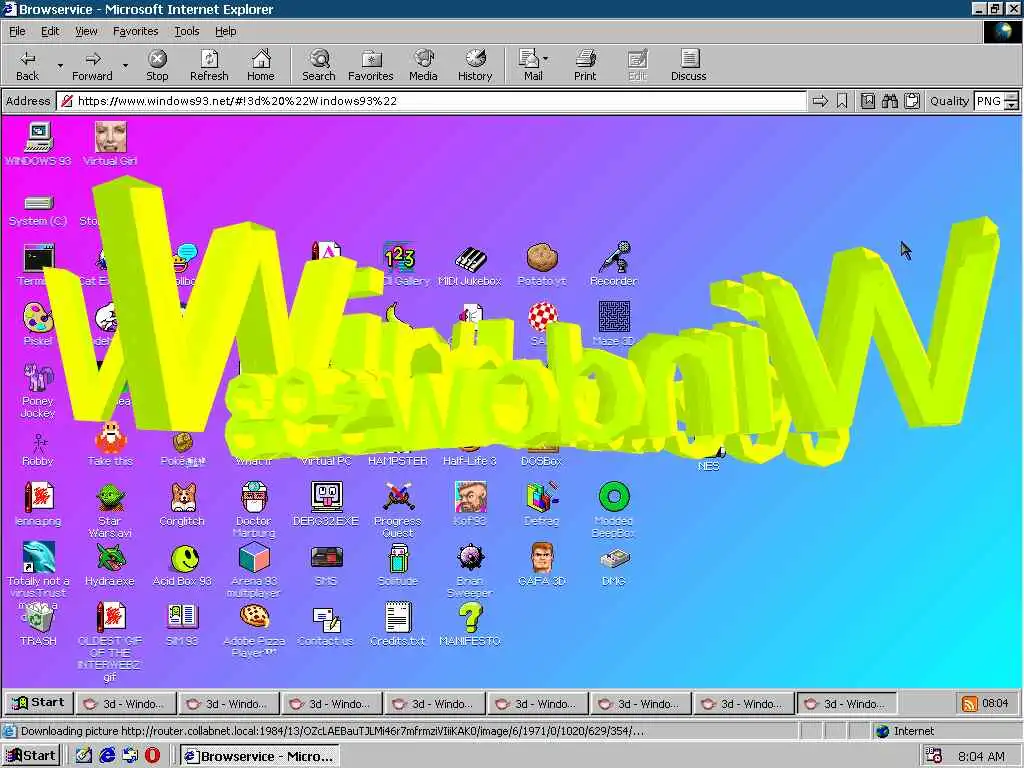Click the clipboard icon near Quality
Screen dimensions: 1024x768
click(x=912, y=101)
